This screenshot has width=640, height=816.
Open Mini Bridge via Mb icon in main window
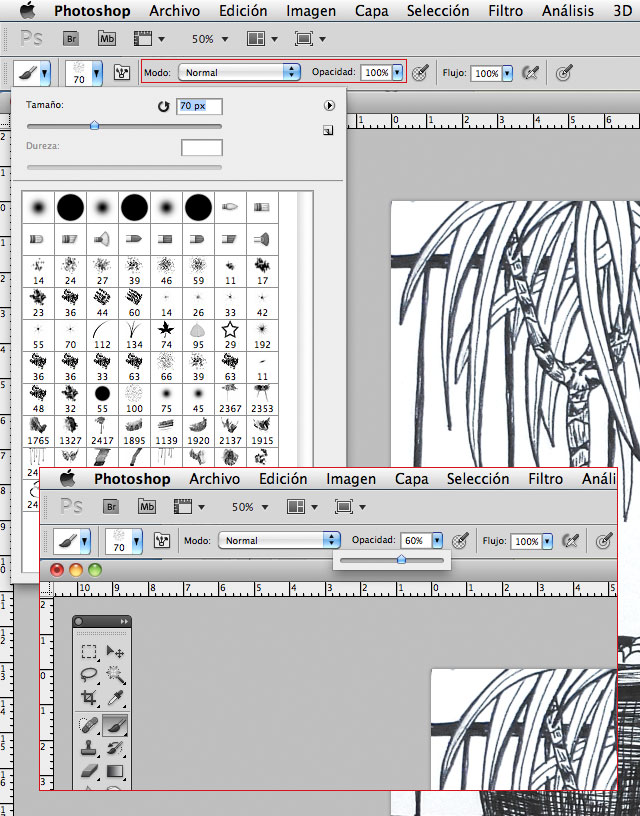107,39
